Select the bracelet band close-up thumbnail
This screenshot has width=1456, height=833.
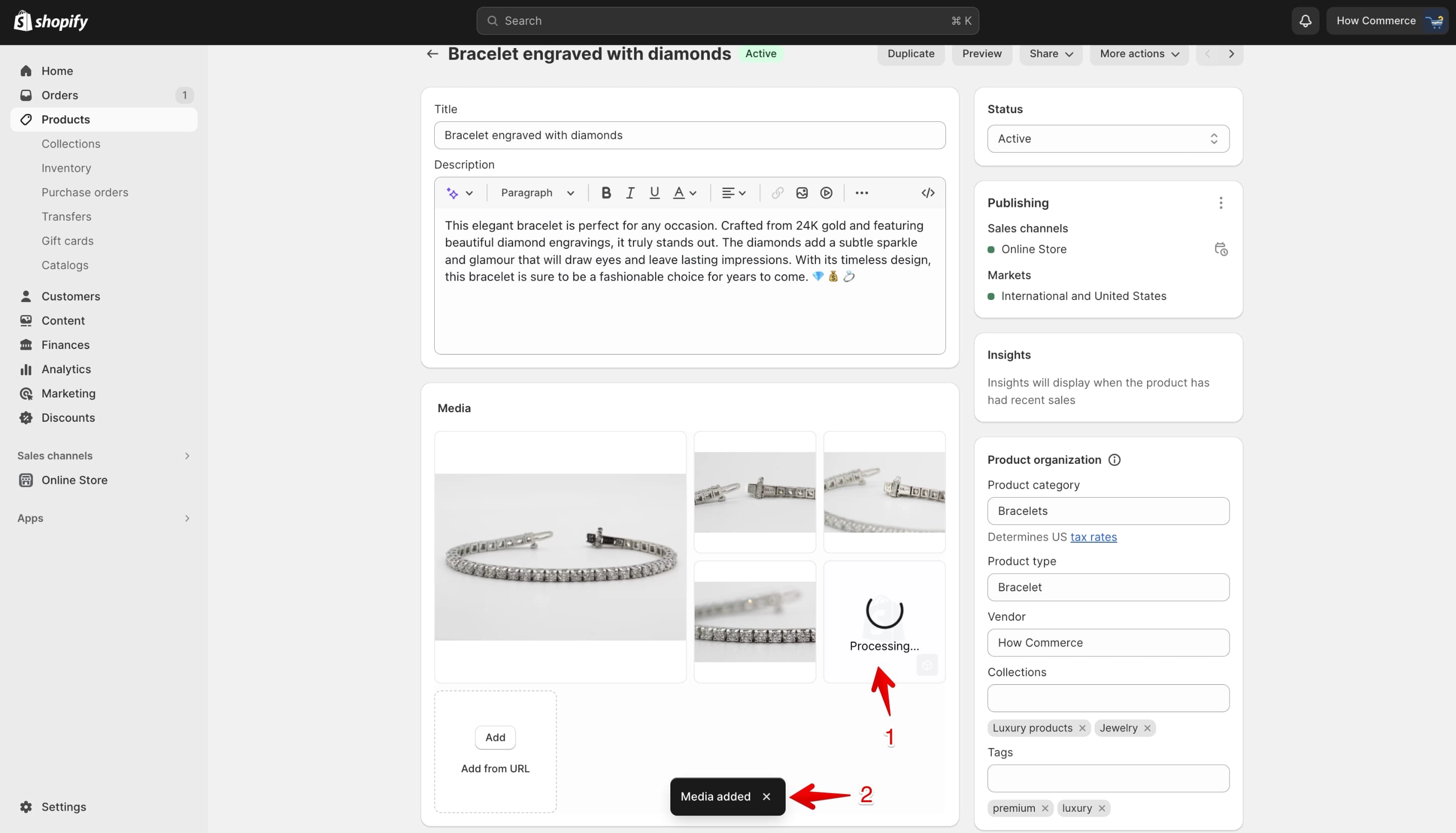(755, 623)
